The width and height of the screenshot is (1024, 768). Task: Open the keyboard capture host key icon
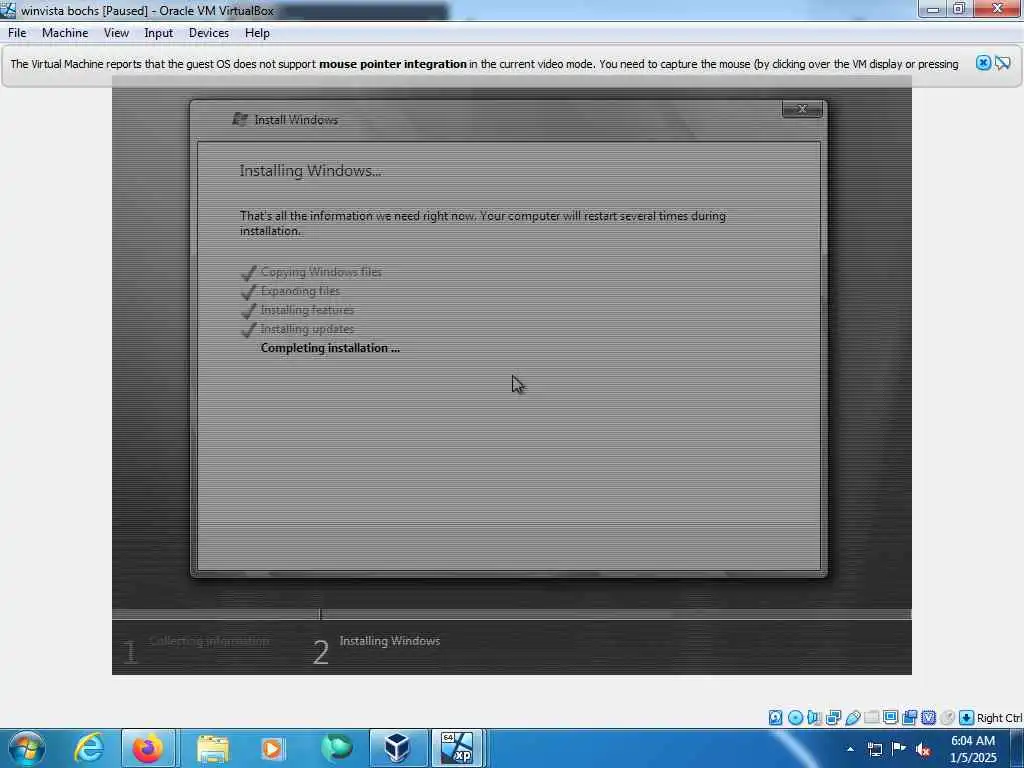click(x=967, y=718)
